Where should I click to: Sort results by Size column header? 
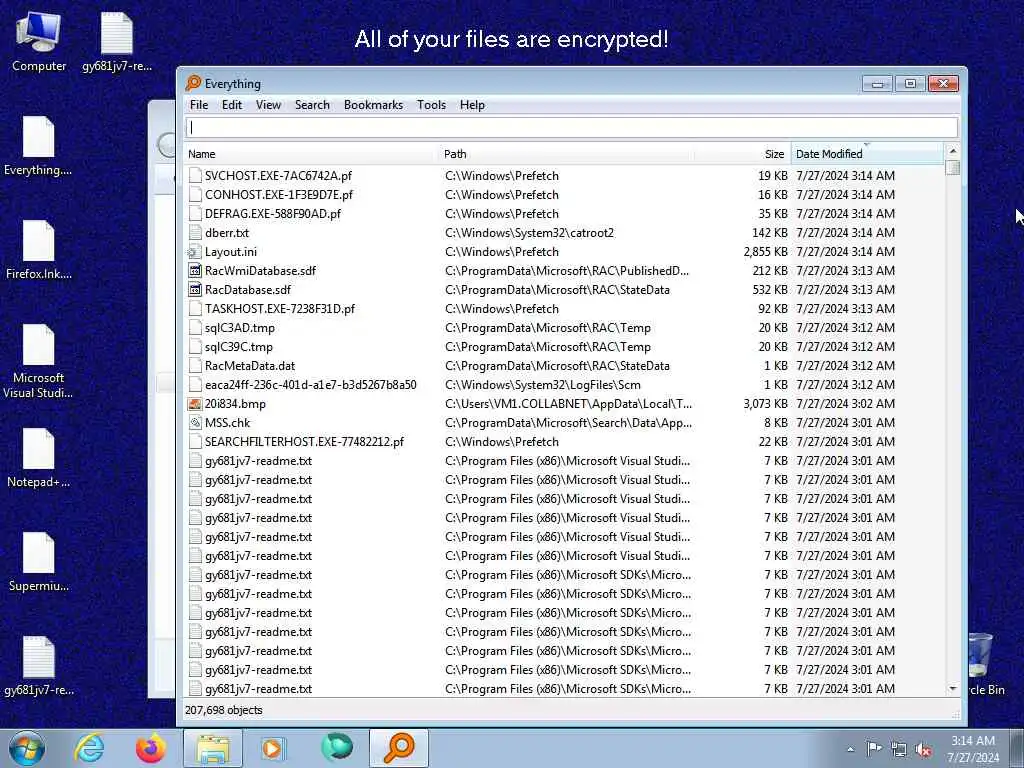point(743,154)
